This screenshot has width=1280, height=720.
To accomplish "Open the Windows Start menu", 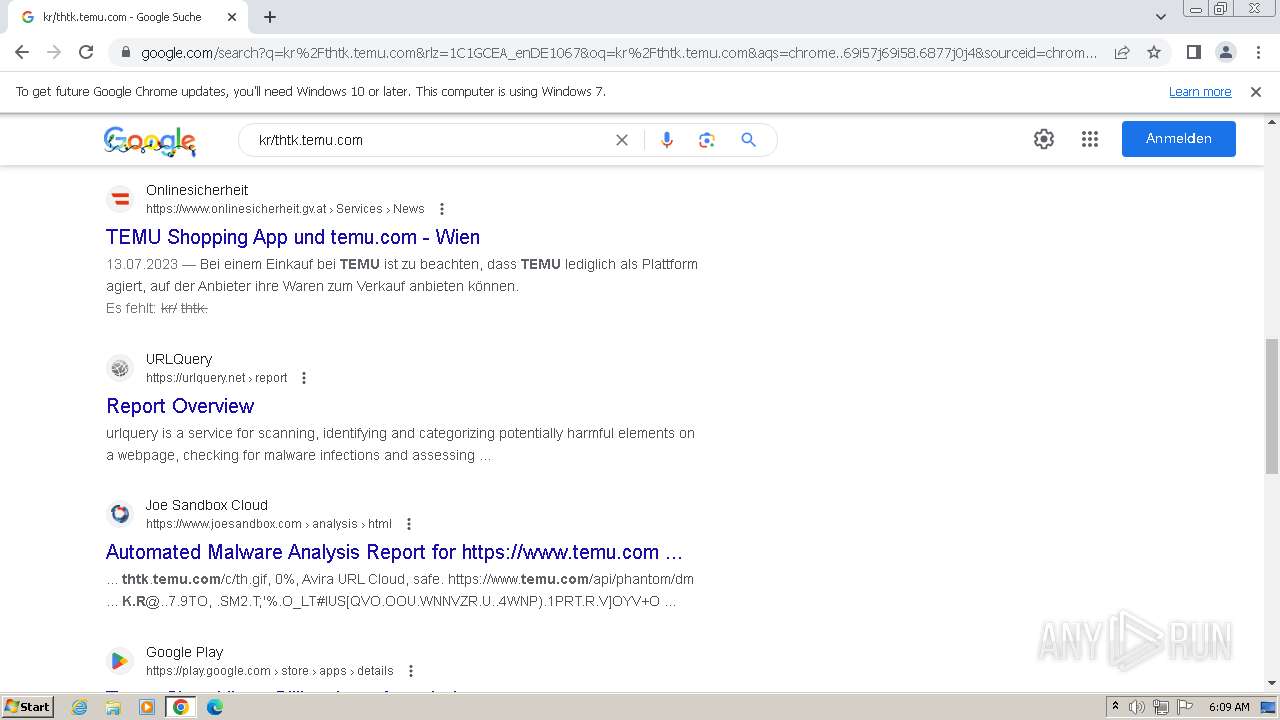I will tap(28, 707).
